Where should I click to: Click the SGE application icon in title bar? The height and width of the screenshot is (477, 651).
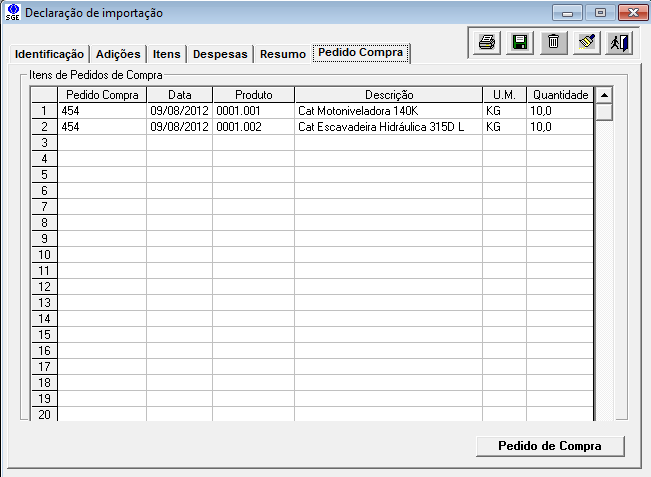click(12, 13)
